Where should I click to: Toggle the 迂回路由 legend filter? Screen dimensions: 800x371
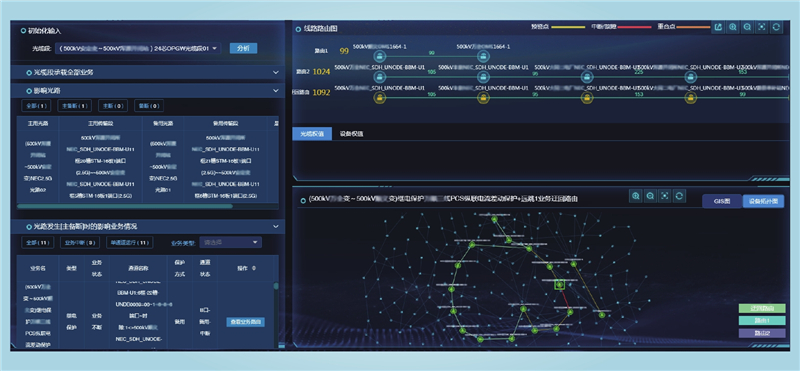click(x=762, y=309)
